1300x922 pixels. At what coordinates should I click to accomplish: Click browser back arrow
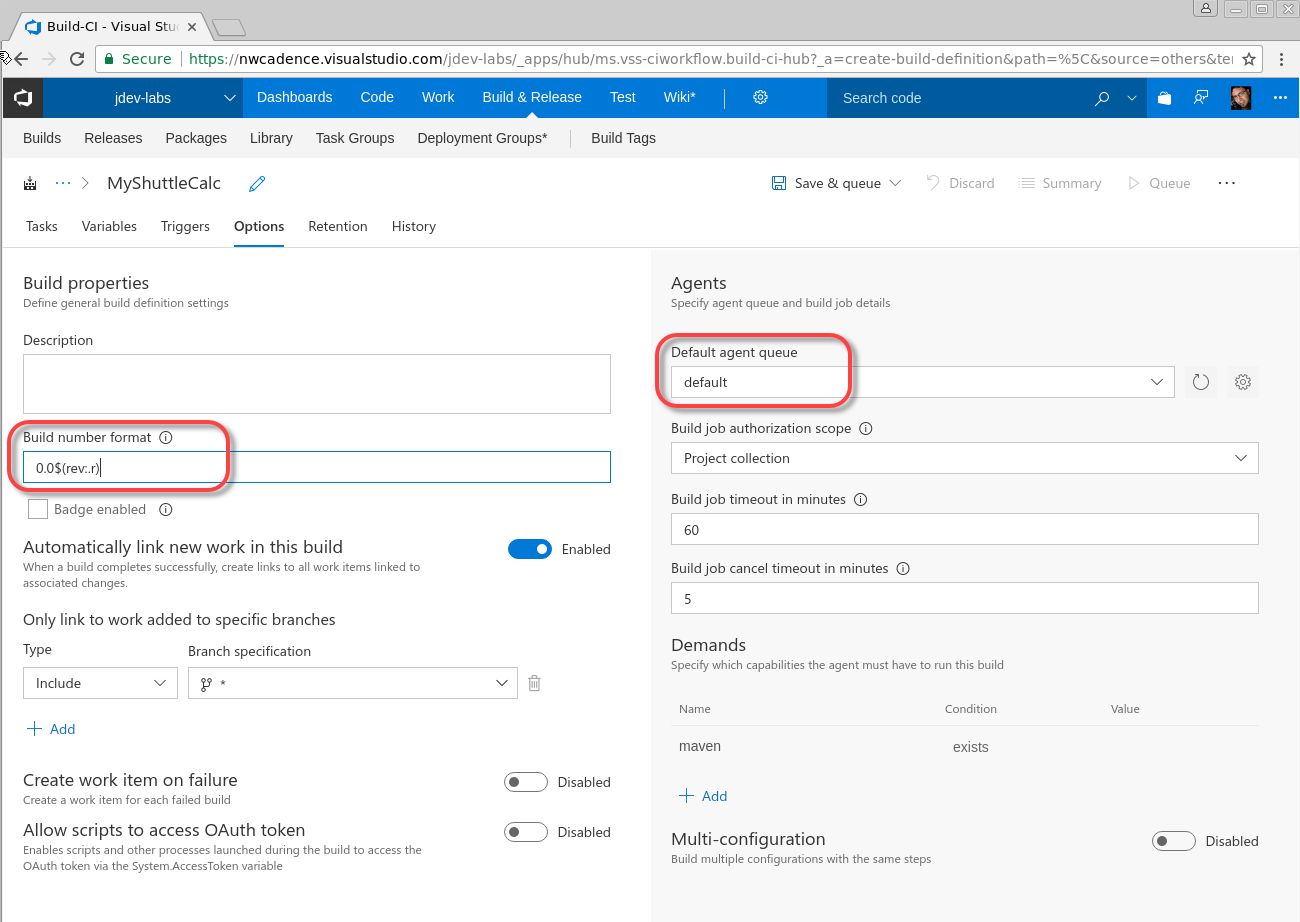[x=21, y=59]
